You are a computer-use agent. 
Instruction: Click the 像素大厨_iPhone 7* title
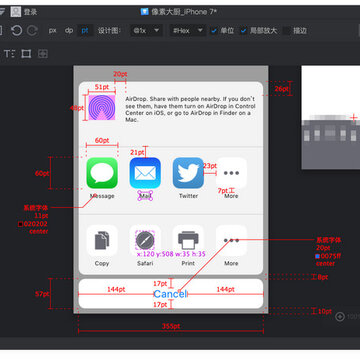(x=184, y=12)
